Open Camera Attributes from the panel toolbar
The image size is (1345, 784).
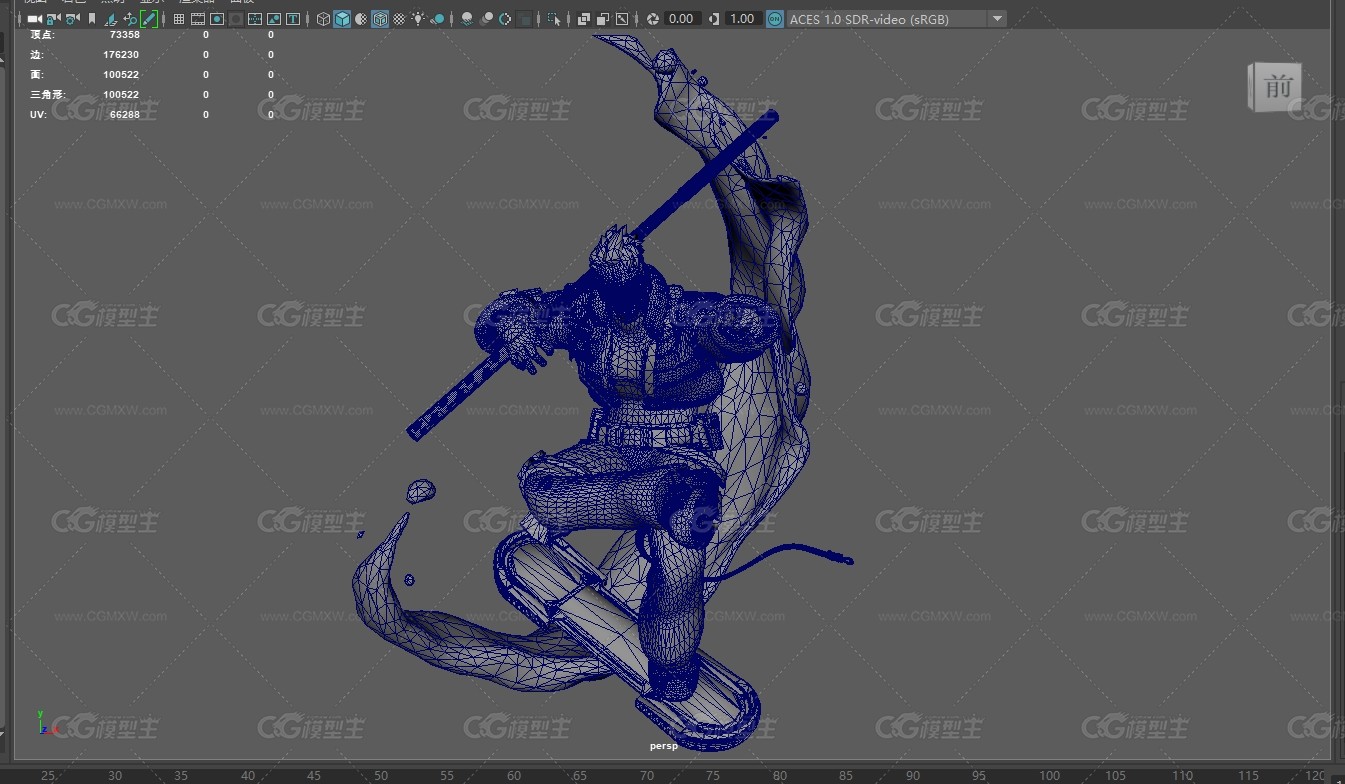pyautogui.click(x=72, y=19)
